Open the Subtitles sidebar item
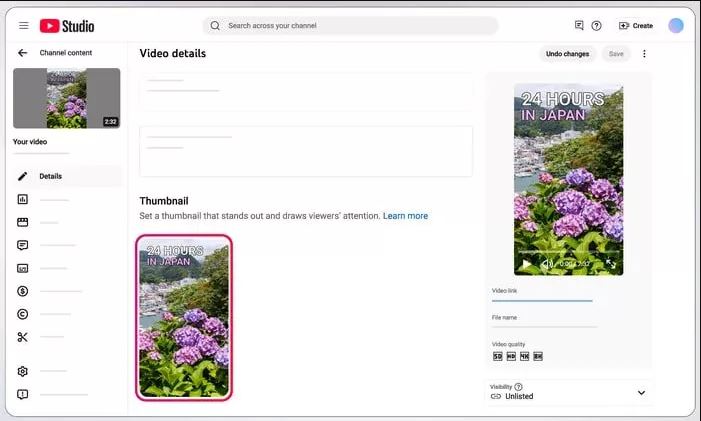Viewport: 701px width, 421px height. click(x=22, y=268)
